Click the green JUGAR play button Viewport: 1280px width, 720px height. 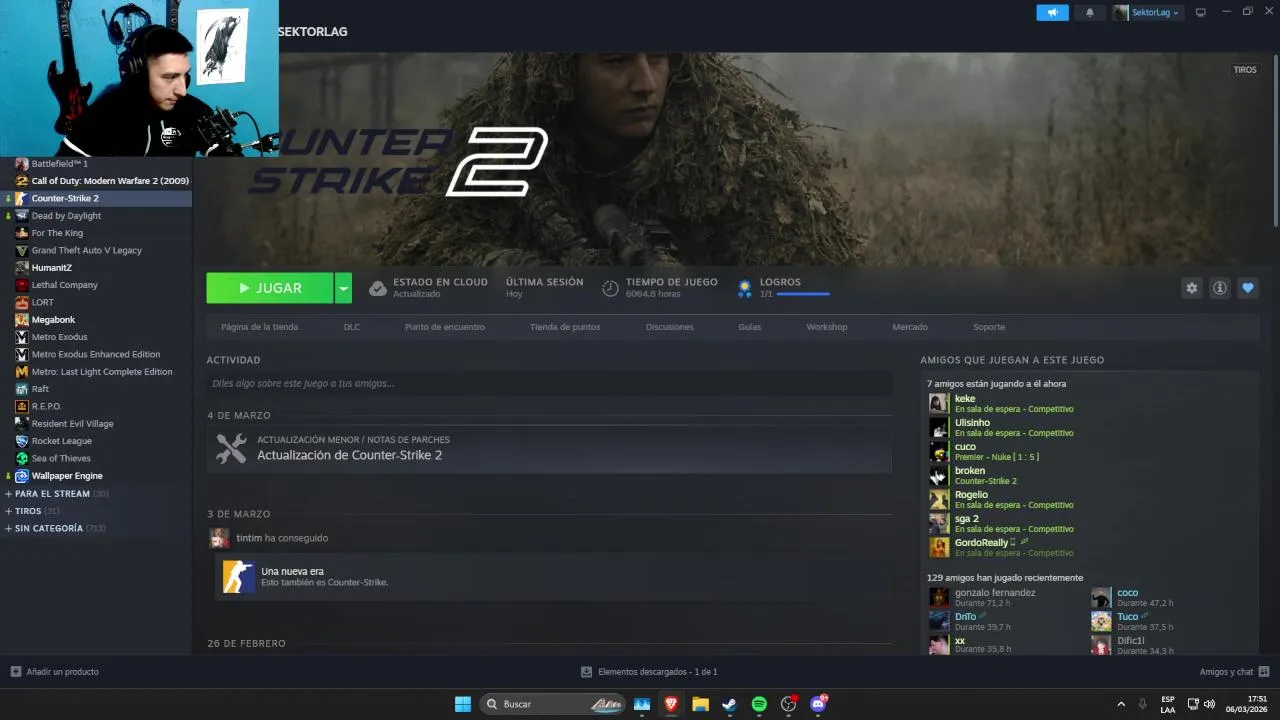pos(270,288)
